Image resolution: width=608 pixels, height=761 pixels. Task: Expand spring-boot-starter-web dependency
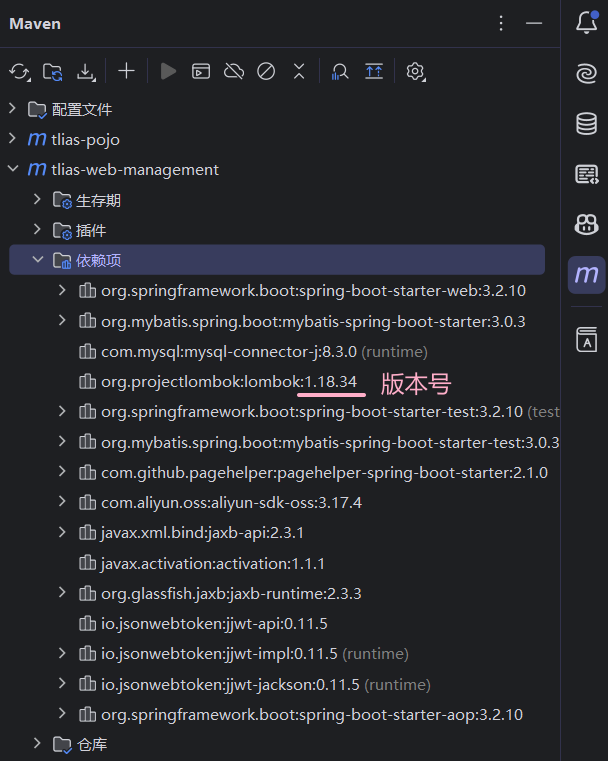pos(62,291)
